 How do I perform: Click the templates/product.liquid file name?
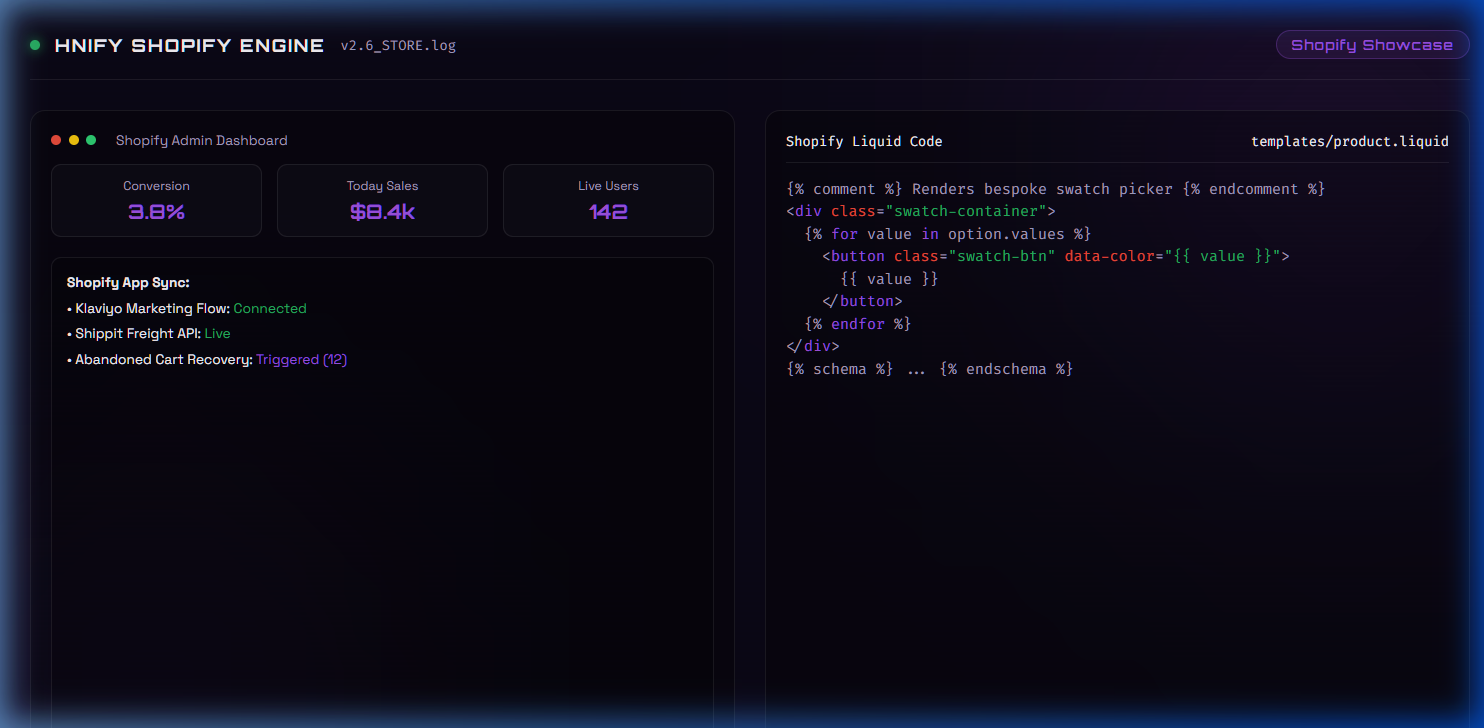coord(1349,142)
